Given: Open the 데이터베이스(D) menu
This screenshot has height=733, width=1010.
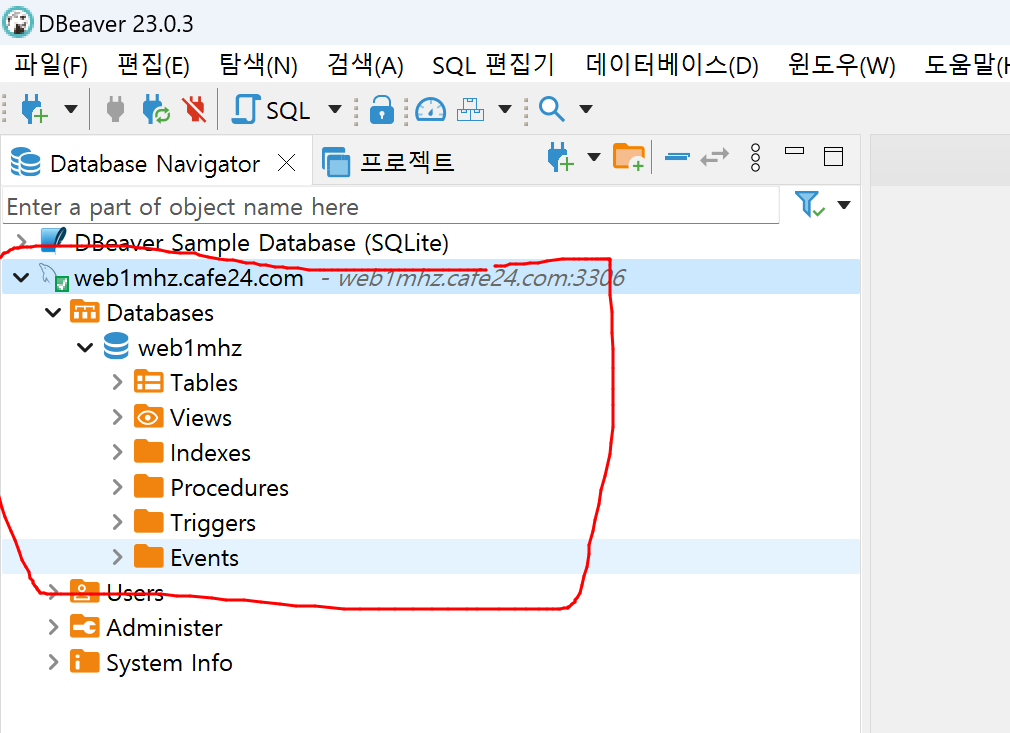Looking at the screenshot, I should [x=672, y=65].
